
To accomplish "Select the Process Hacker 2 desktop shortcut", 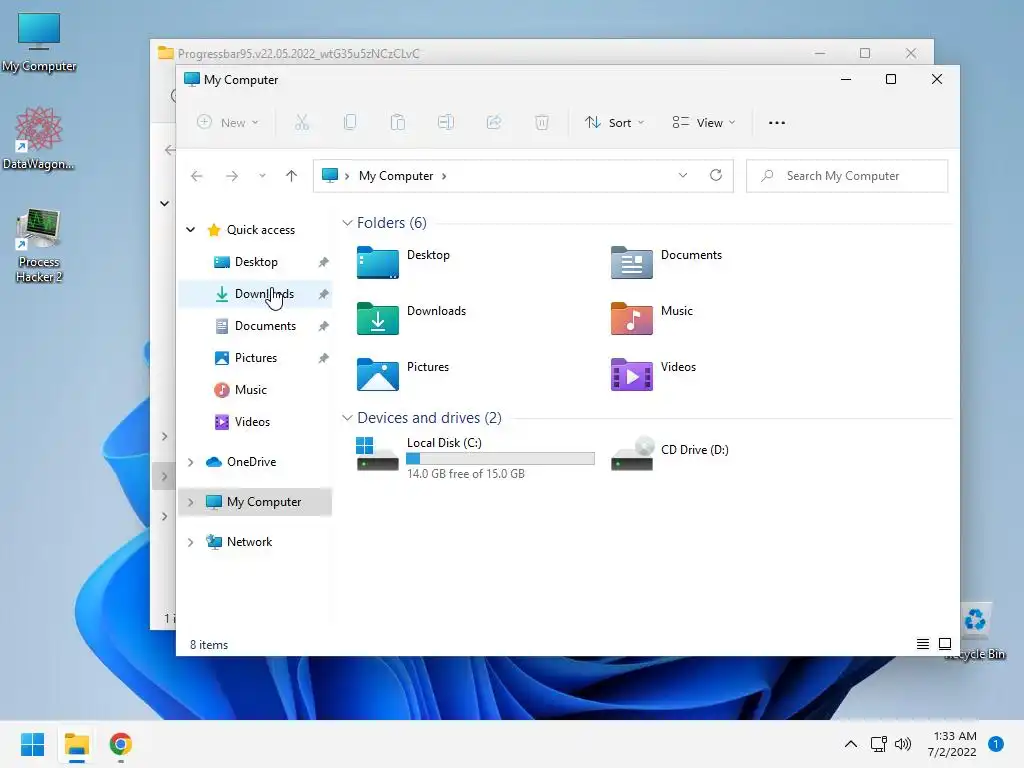I will (x=39, y=246).
